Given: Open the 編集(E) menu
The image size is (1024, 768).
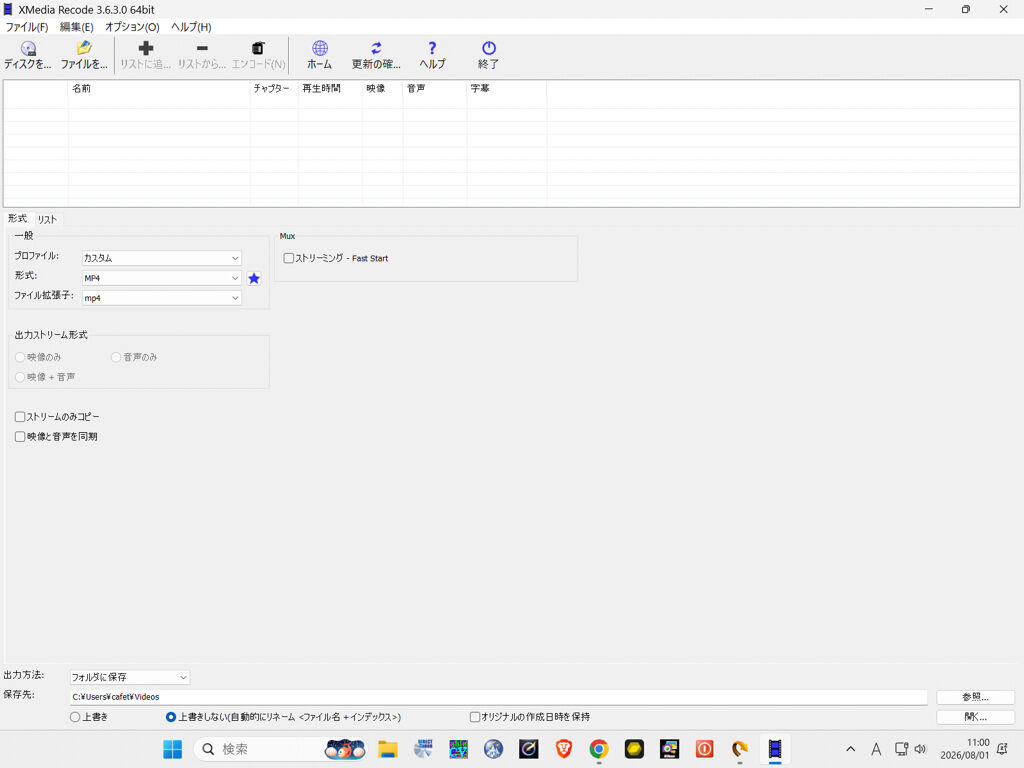Looking at the screenshot, I should (x=76, y=27).
